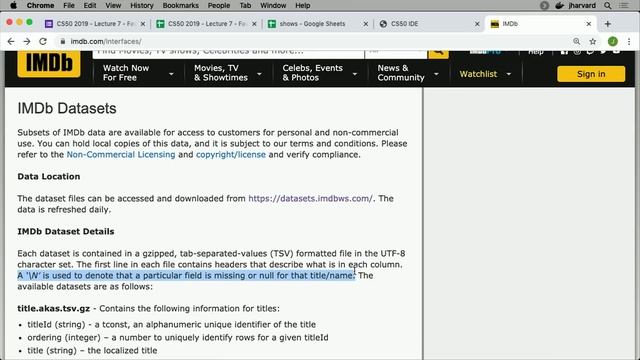The width and height of the screenshot is (640, 360).
Task: Click the Sign in button
Action: click(x=591, y=74)
